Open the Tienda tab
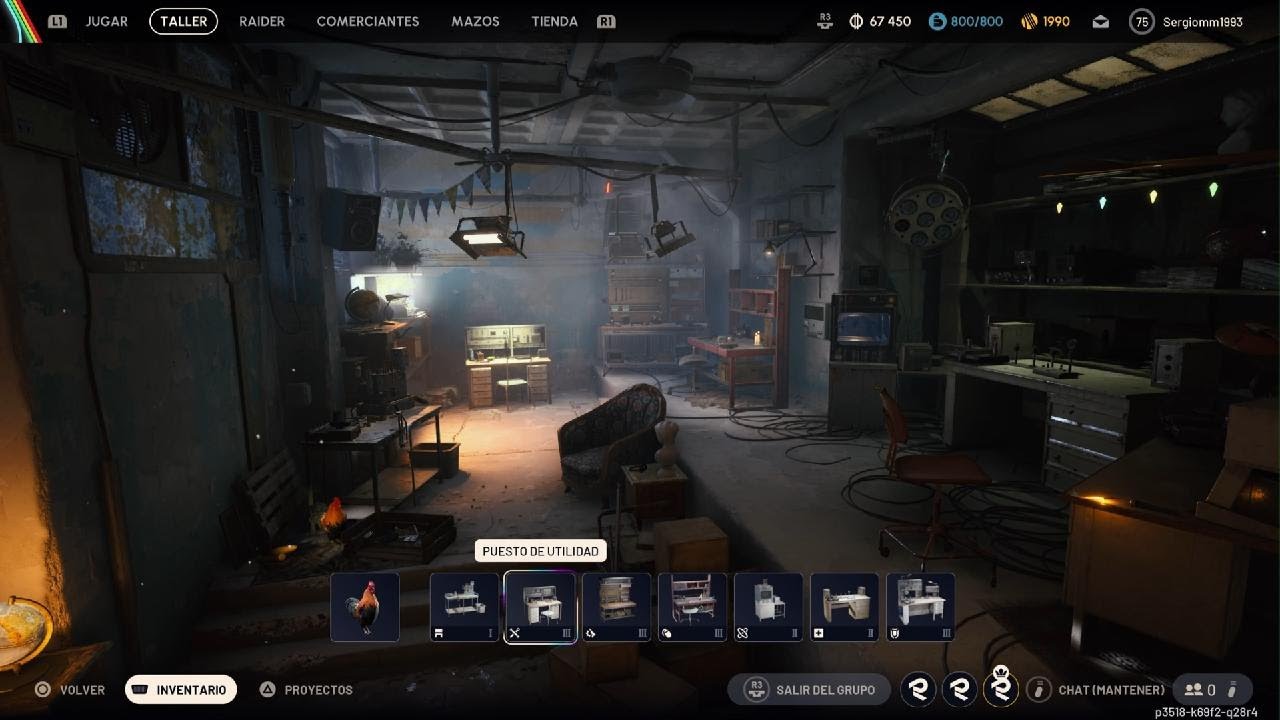1280x720 pixels. click(x=554, y=21)
